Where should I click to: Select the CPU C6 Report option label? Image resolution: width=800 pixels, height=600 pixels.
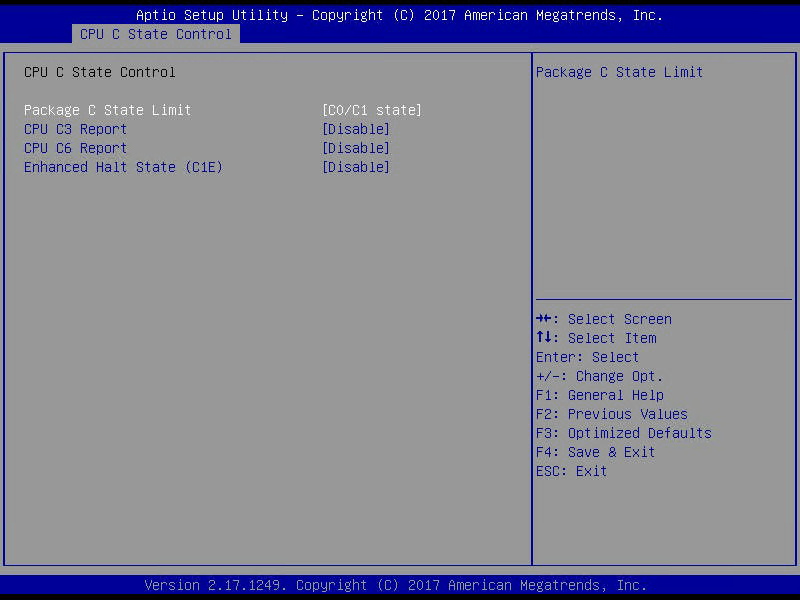75,148
